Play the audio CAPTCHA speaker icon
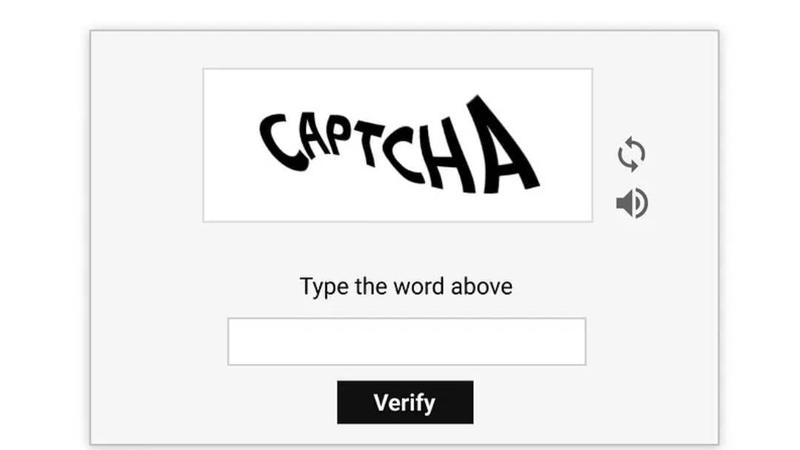The image size is (800, 450). coord(632,203)
